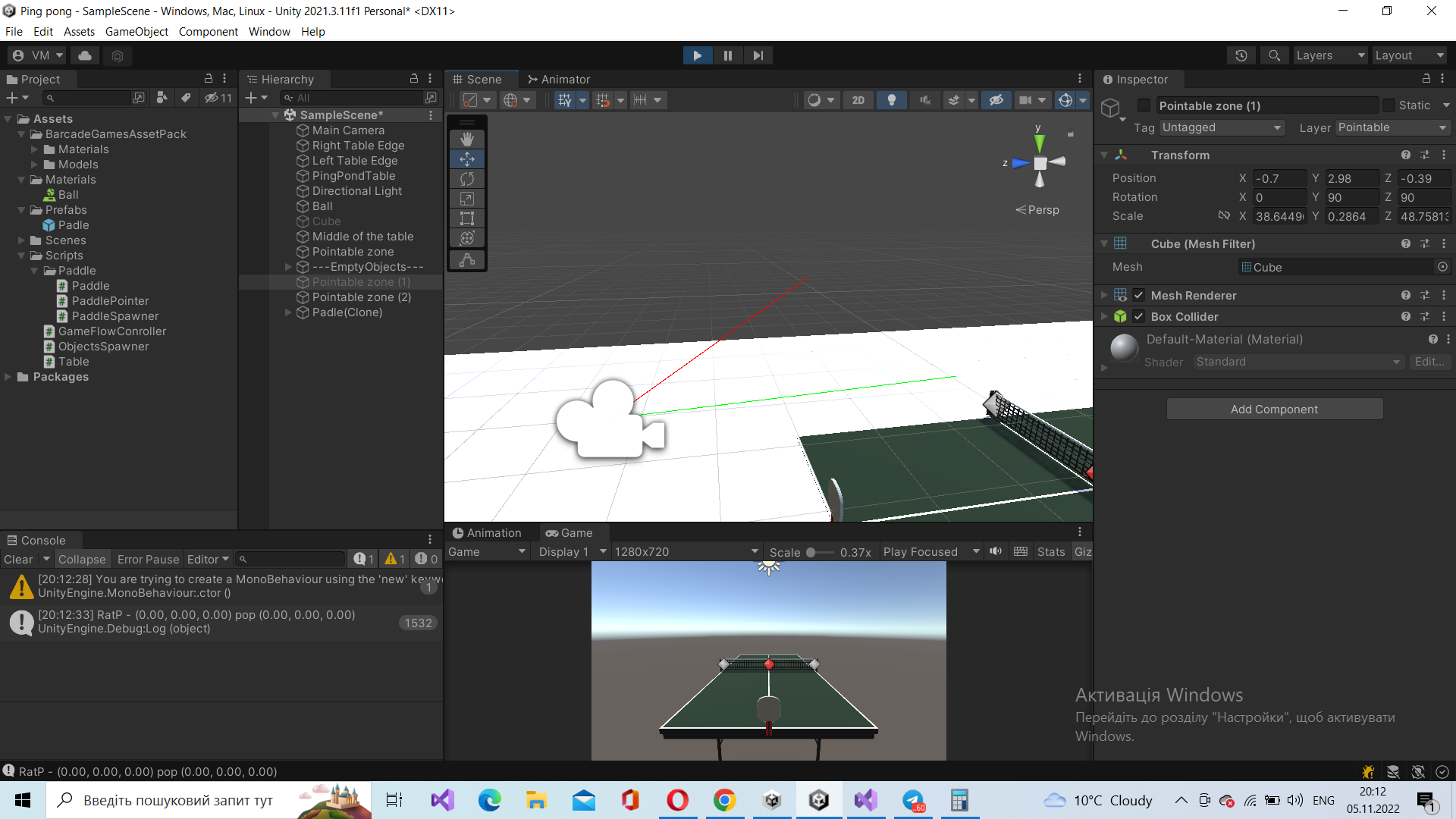1456x819 pixels.
Task: Toggle Game view mute audio icon
Action: (996, 551)
